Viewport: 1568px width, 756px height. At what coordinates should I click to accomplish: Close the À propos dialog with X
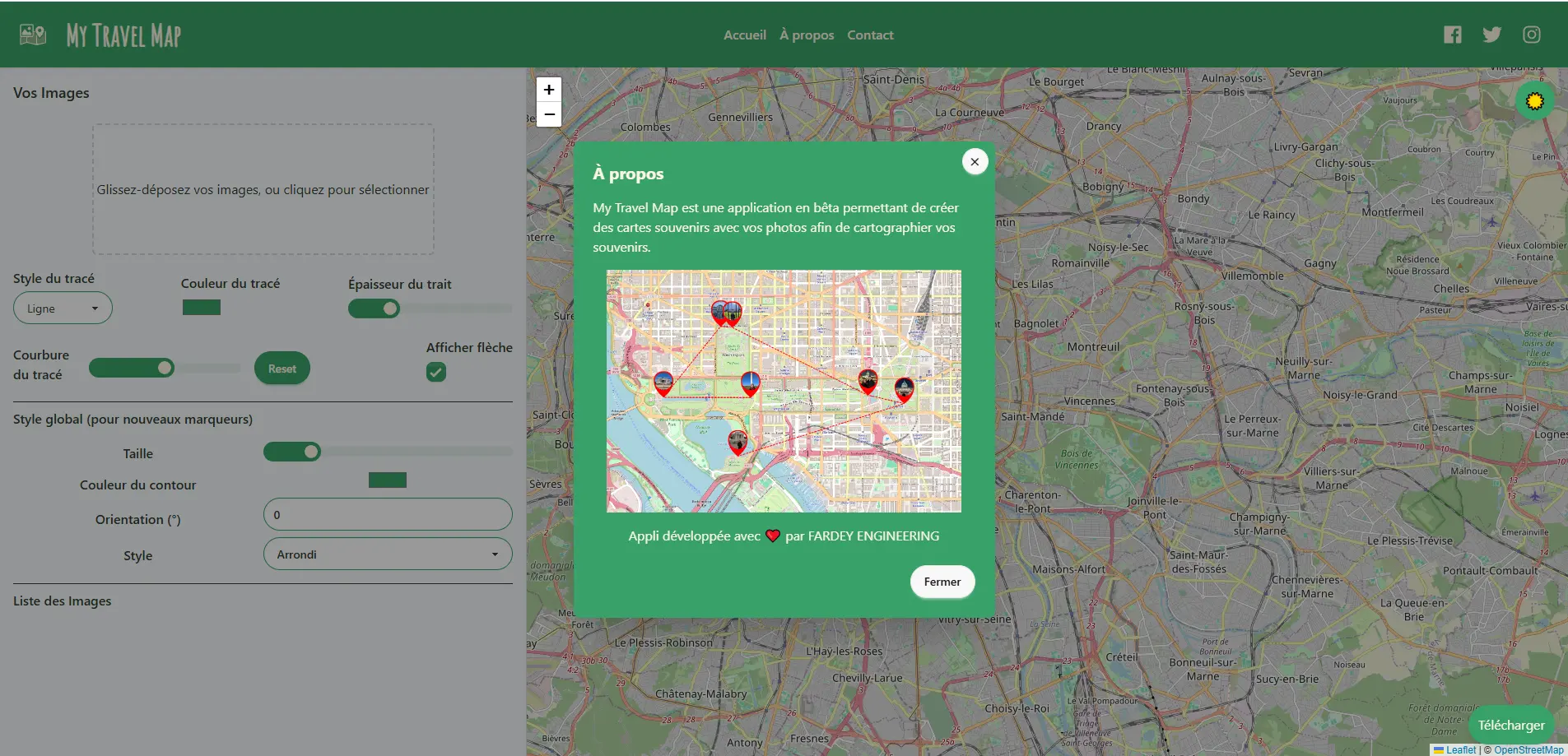[975, 162]
